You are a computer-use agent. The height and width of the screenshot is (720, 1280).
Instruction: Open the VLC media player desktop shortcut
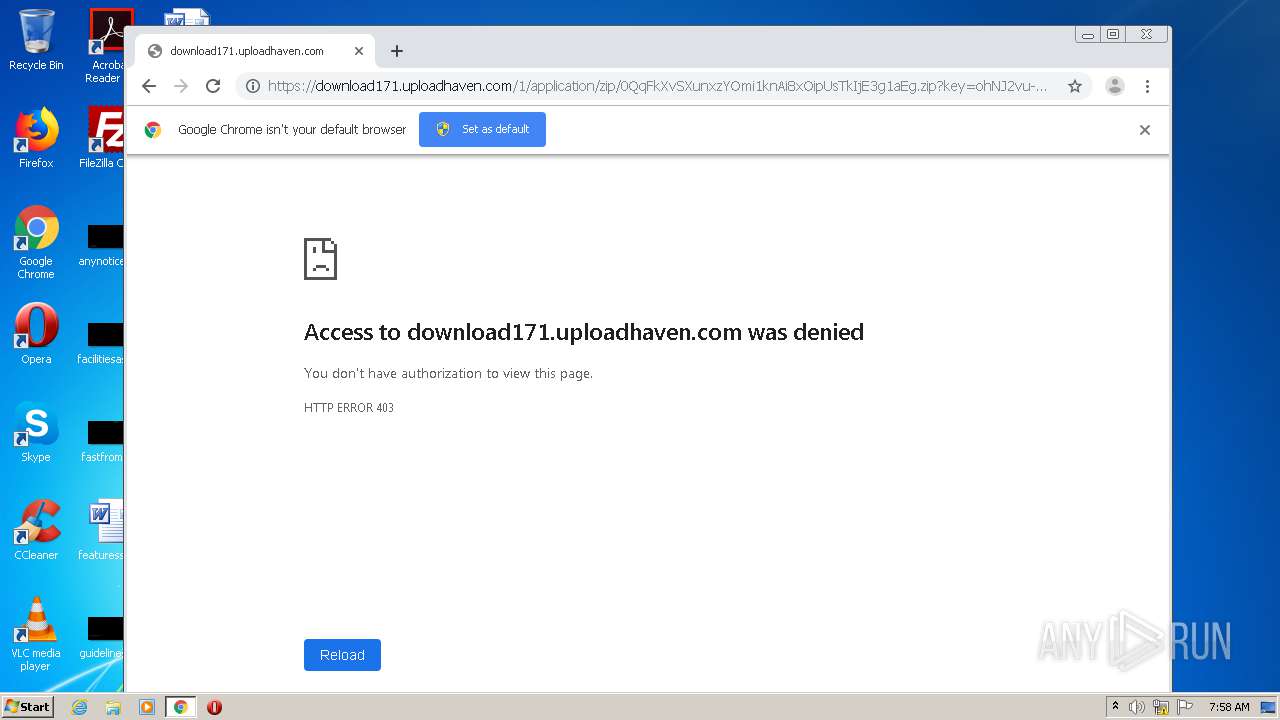coord(36,634)
